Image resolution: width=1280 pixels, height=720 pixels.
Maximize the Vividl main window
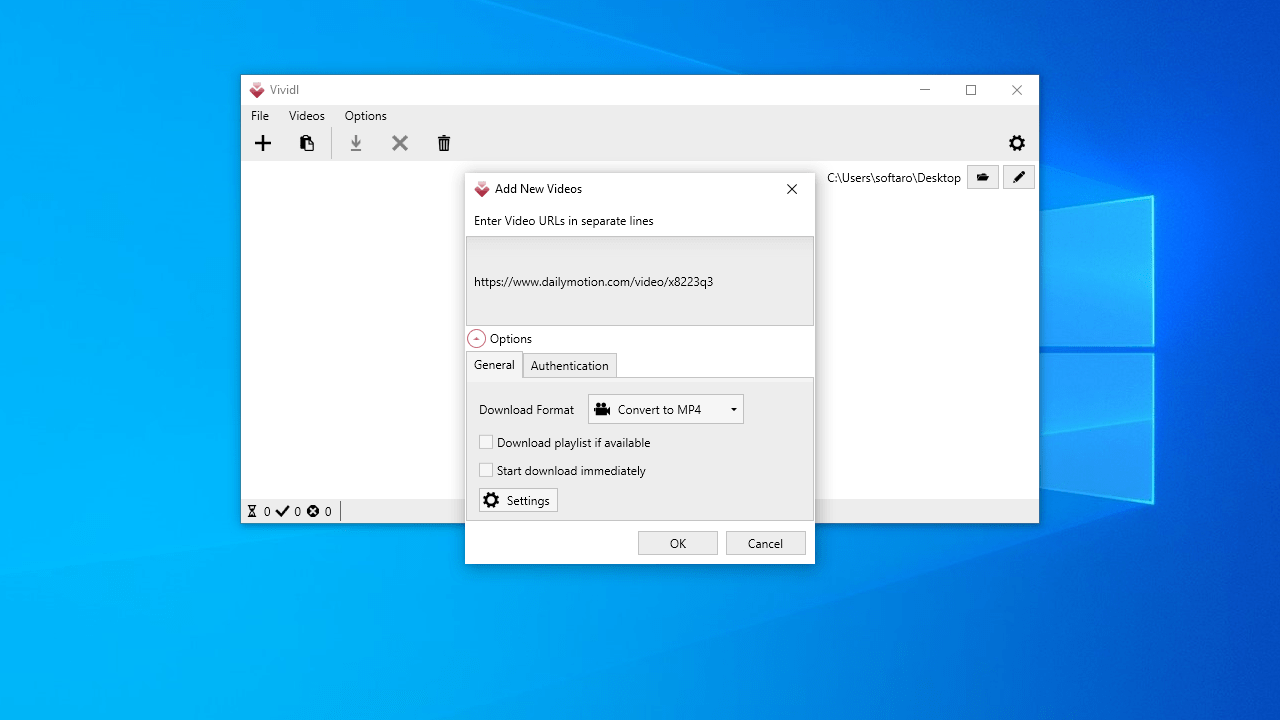tap(971, 90)
